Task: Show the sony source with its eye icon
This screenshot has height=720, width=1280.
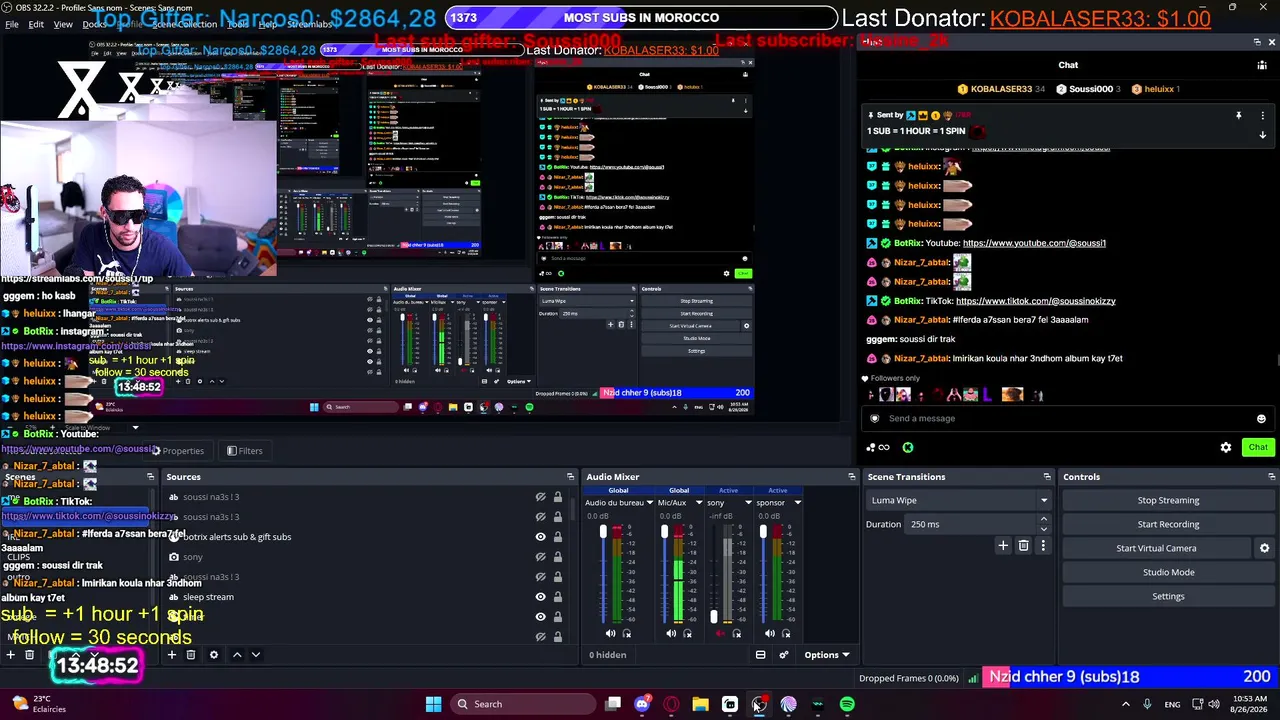Action: (x=541, y=557)
